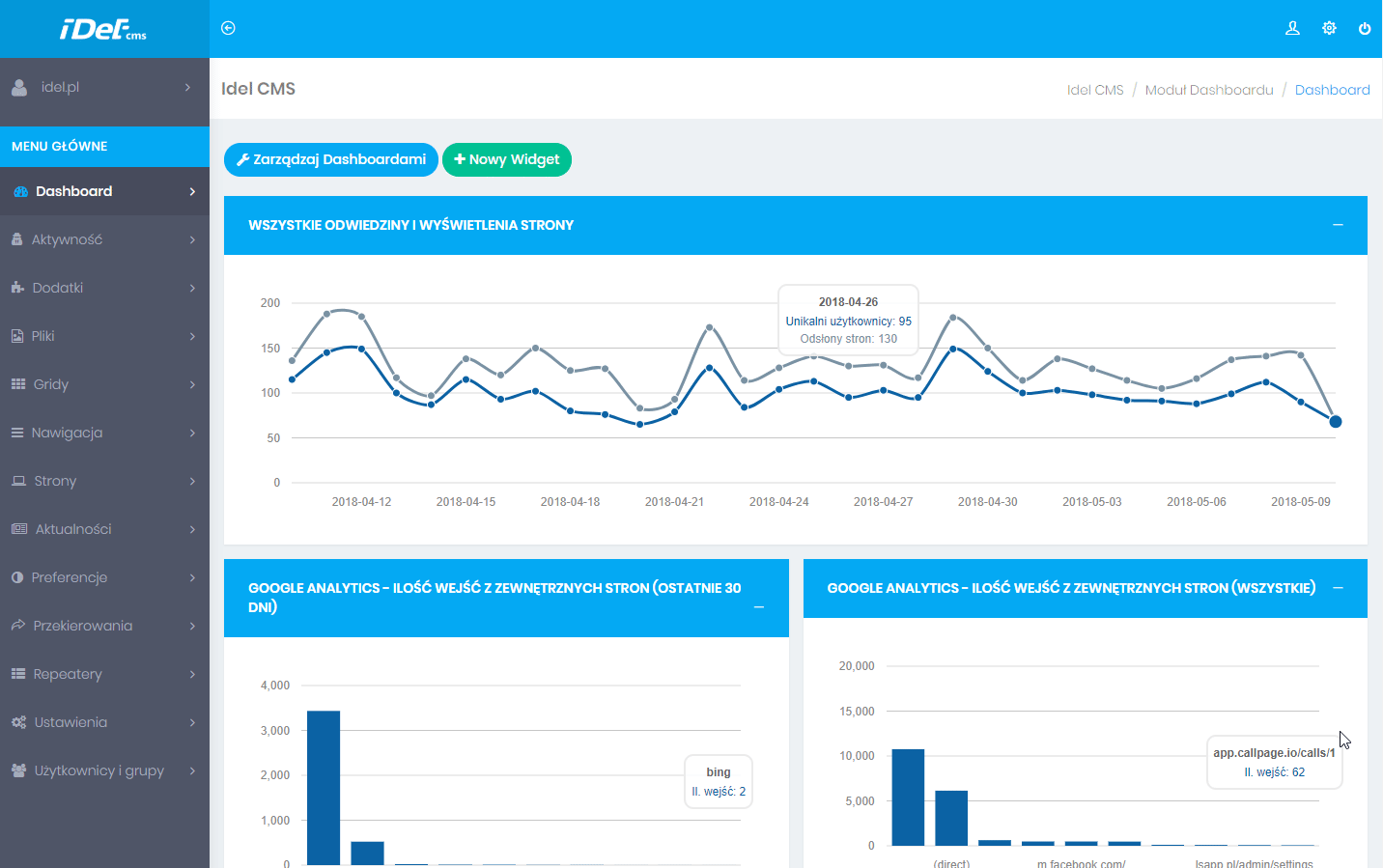The width and height of the screenshot is (1383, 868).
Task: Click the idel.pl user avatar icon
Action: [19, 87]
